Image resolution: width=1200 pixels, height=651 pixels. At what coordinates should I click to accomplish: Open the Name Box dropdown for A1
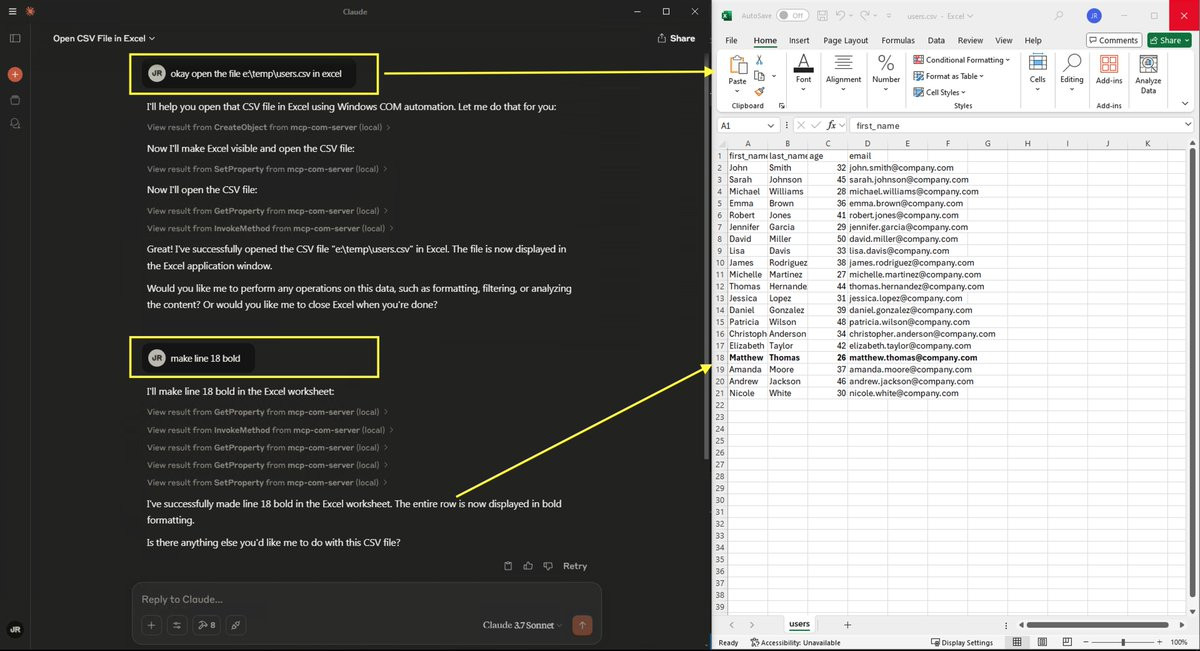click(771, 126)
